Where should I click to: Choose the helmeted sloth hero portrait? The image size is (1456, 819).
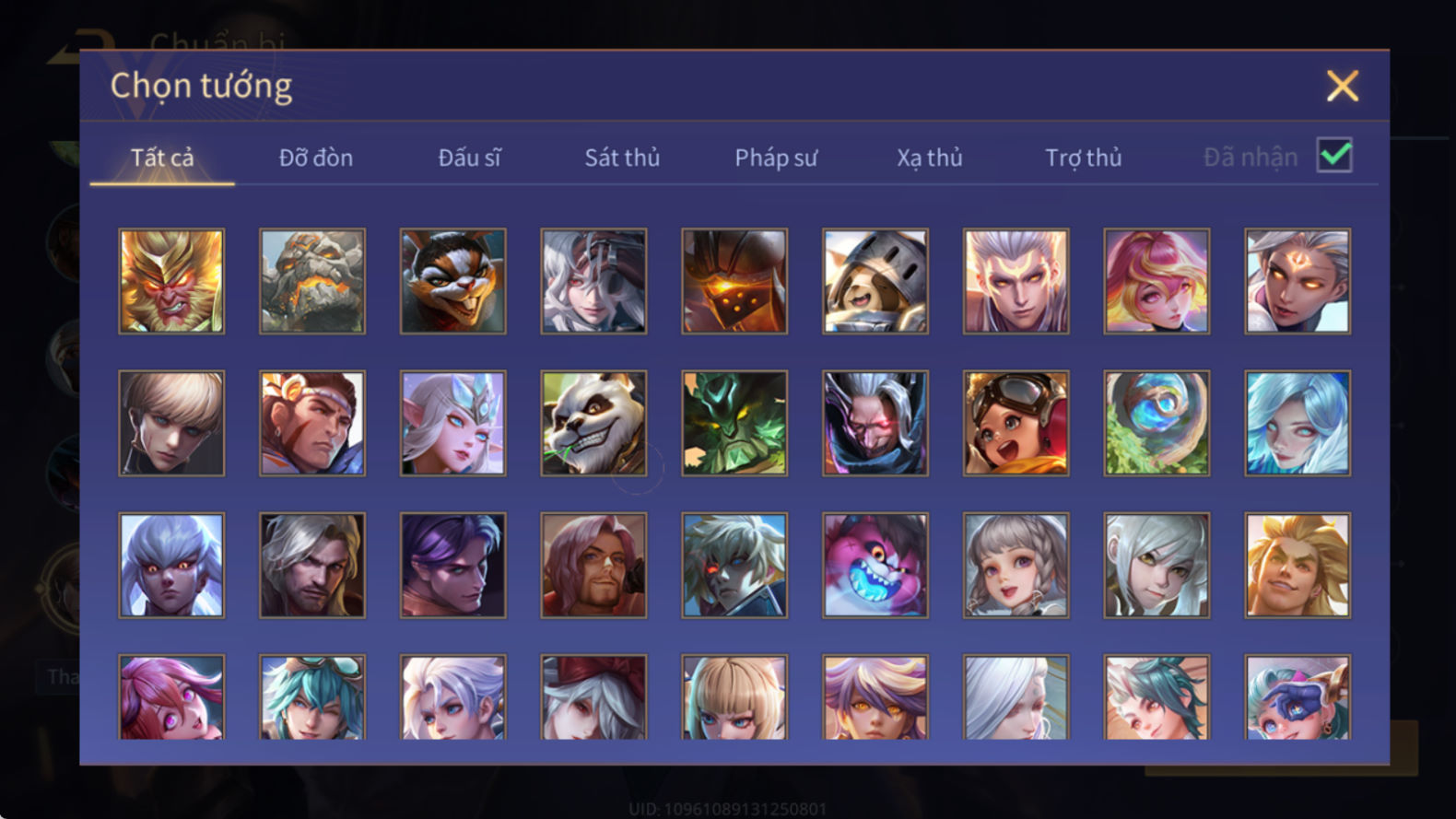click(x=875, y=281)
